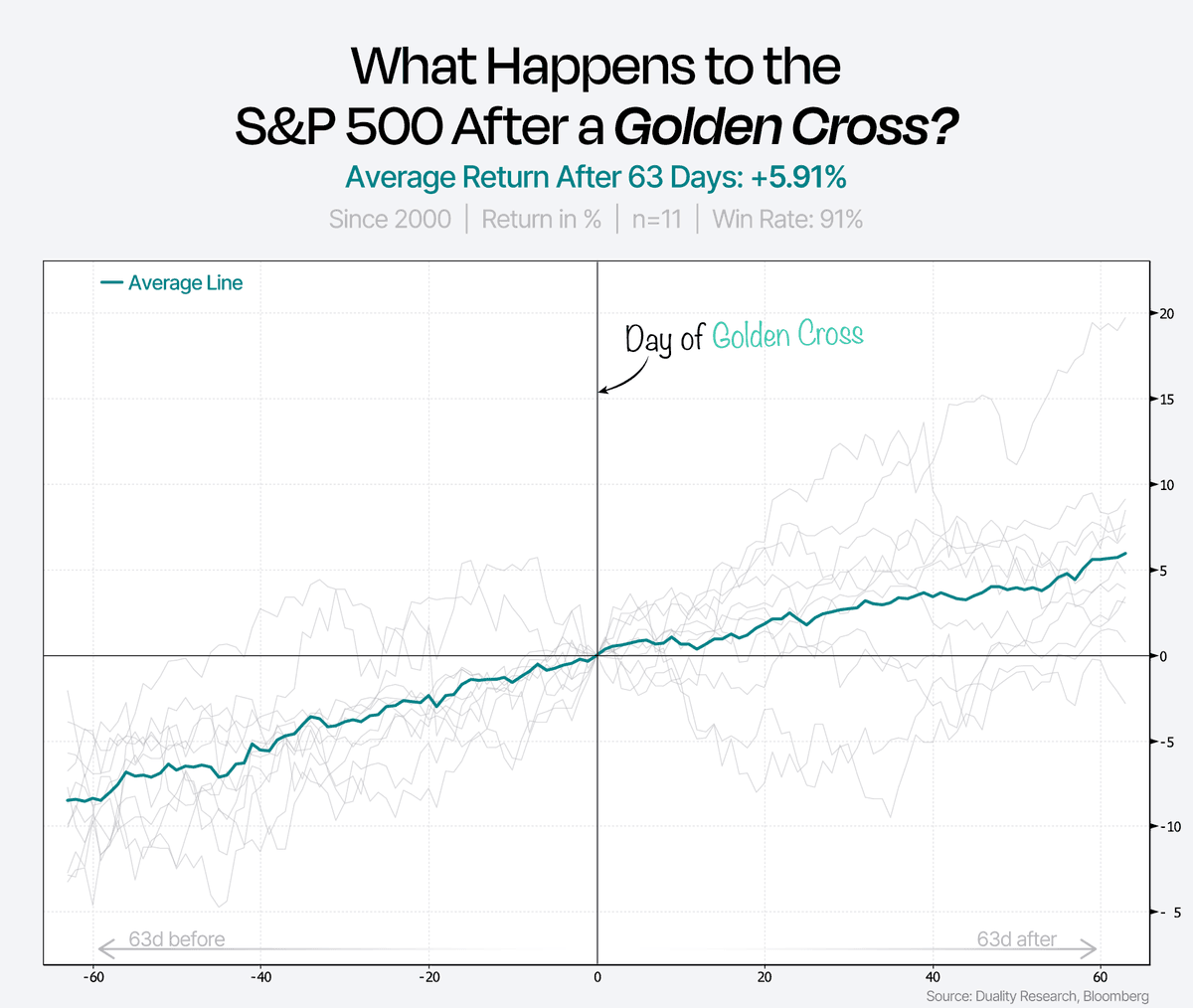Image resolution: width=1193 pixels, height=1008 pixels.
Task: Click the Since 2000 label
Action: pos(390,219)
